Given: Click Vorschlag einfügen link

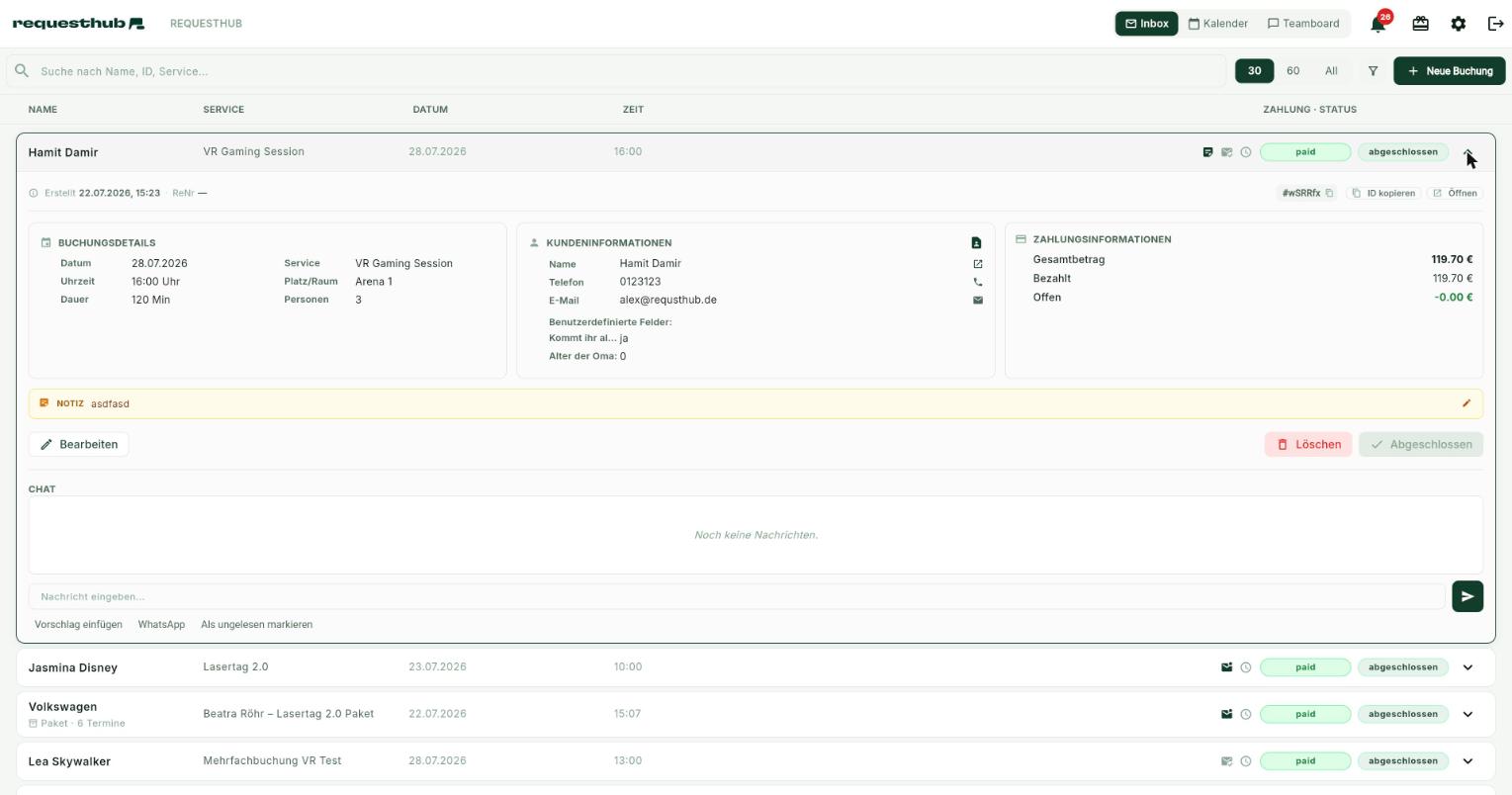Looking at the screenshot, I should 78,625.
